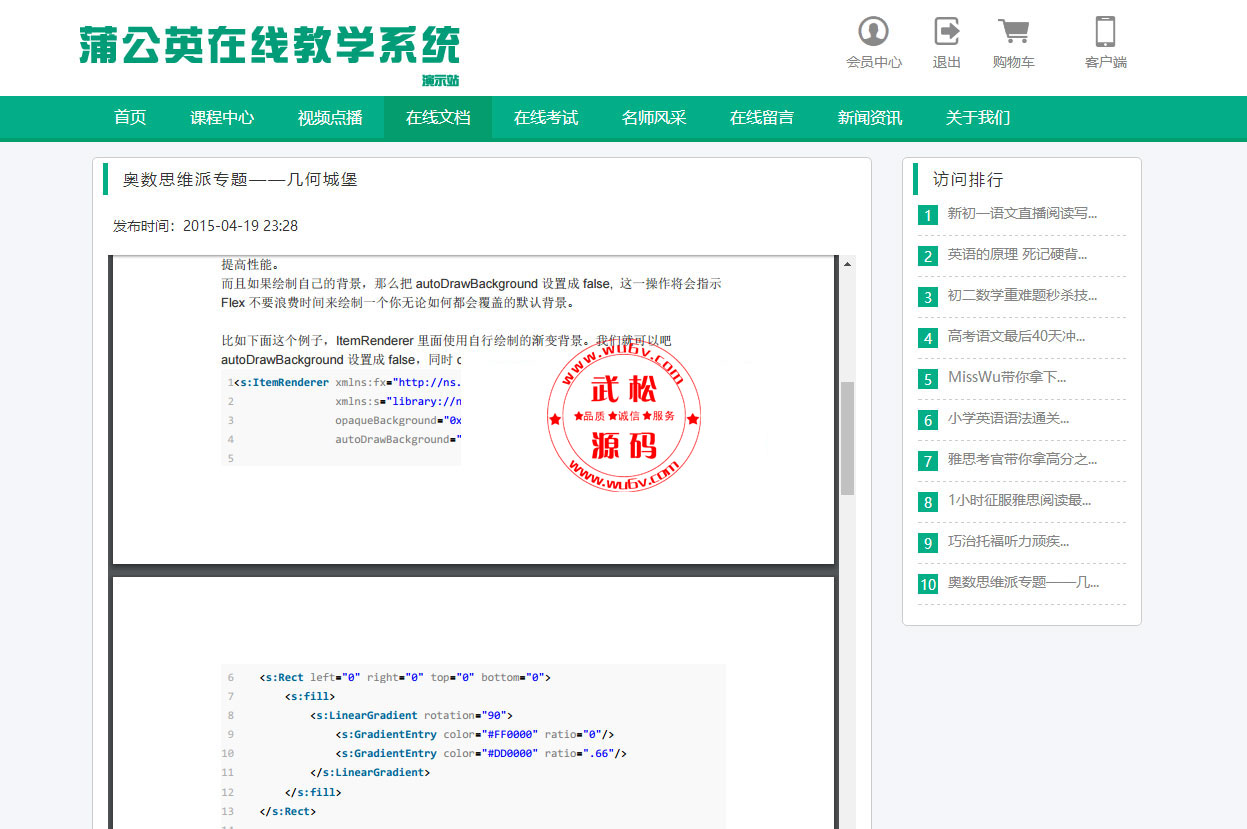Open the shopping cart icon
This screenshot has width=1247, height=829.
pyautogui.click(x=1013, y=31)
